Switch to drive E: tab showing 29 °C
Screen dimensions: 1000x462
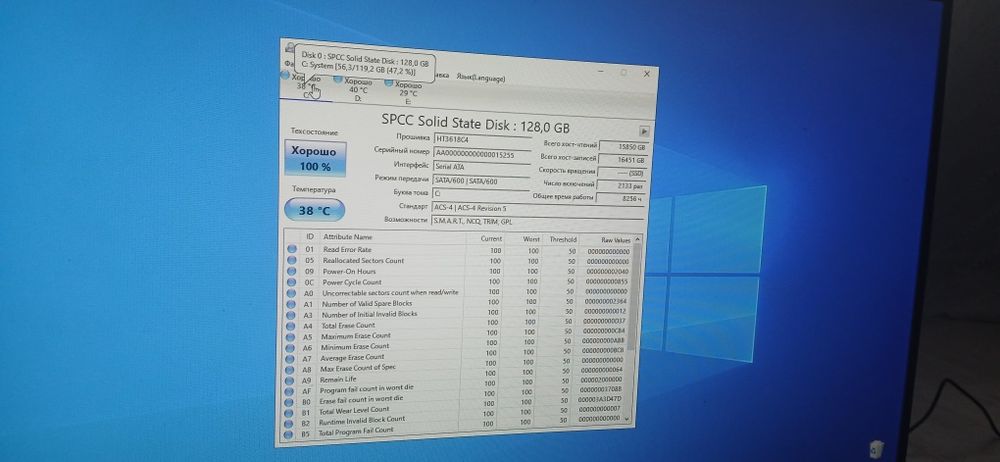tap(405, 93)
